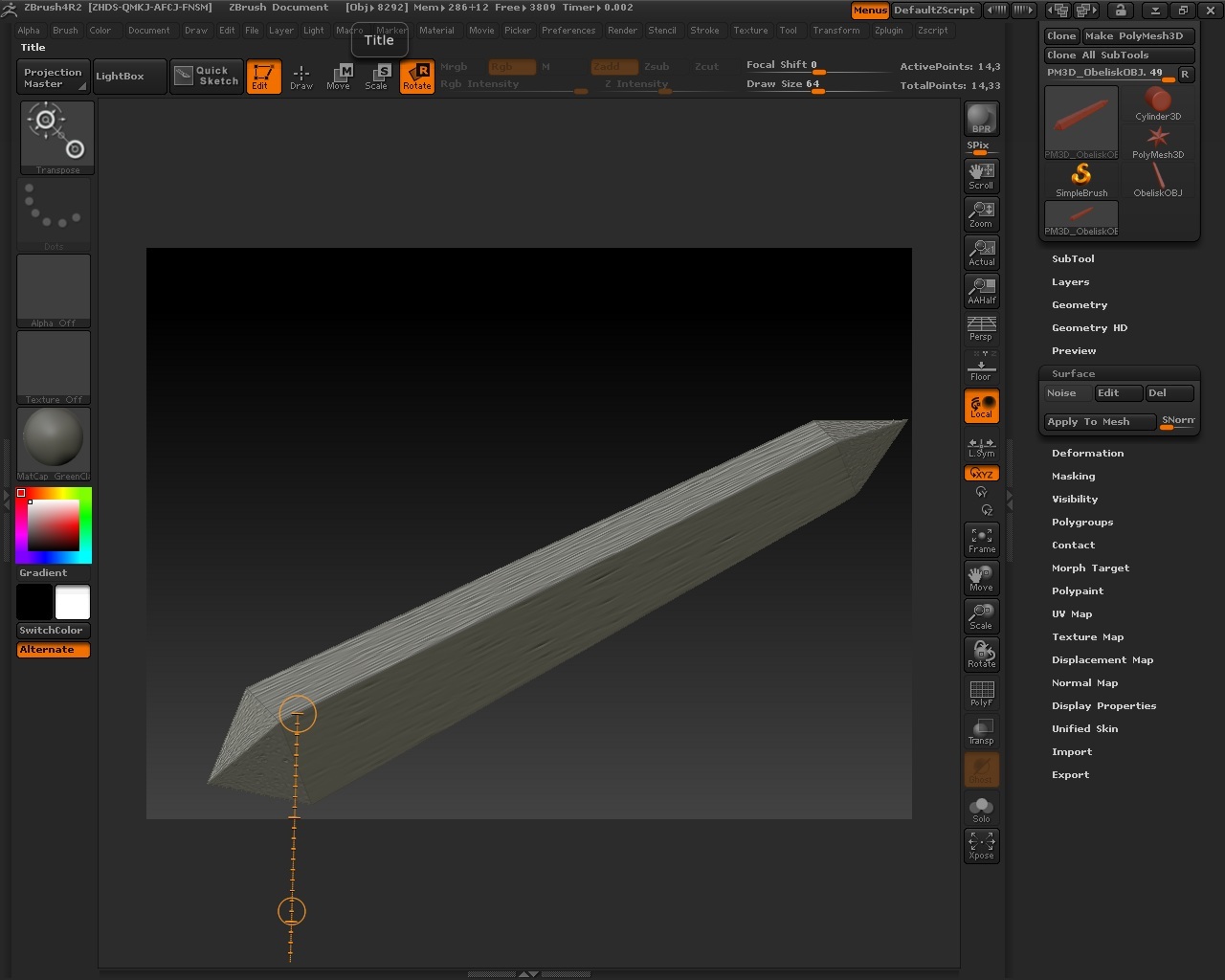Click the DefaultZScript button
Screen dimensions: 1225x980
click(x=934, y=11)
